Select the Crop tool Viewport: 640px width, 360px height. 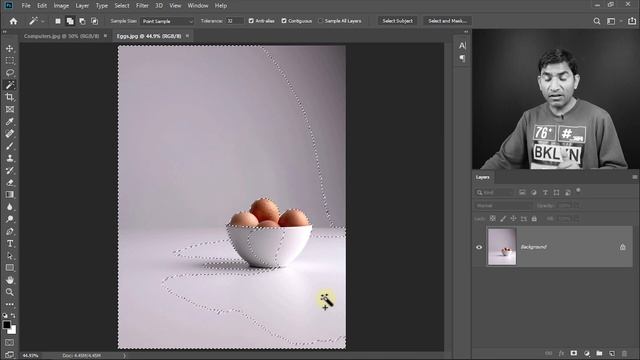point(10,97)
